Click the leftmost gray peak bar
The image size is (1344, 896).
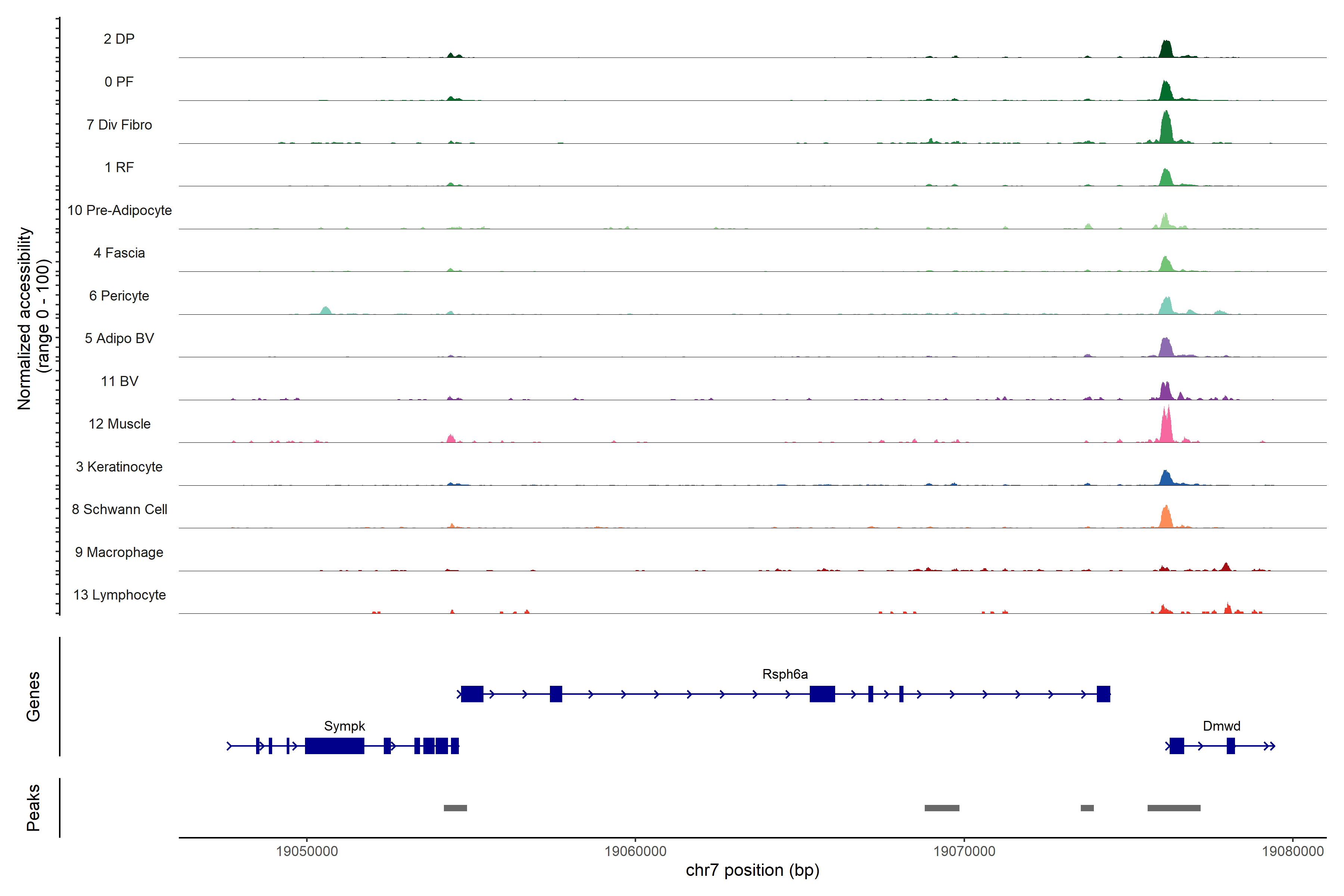click(x=455, y=808)
